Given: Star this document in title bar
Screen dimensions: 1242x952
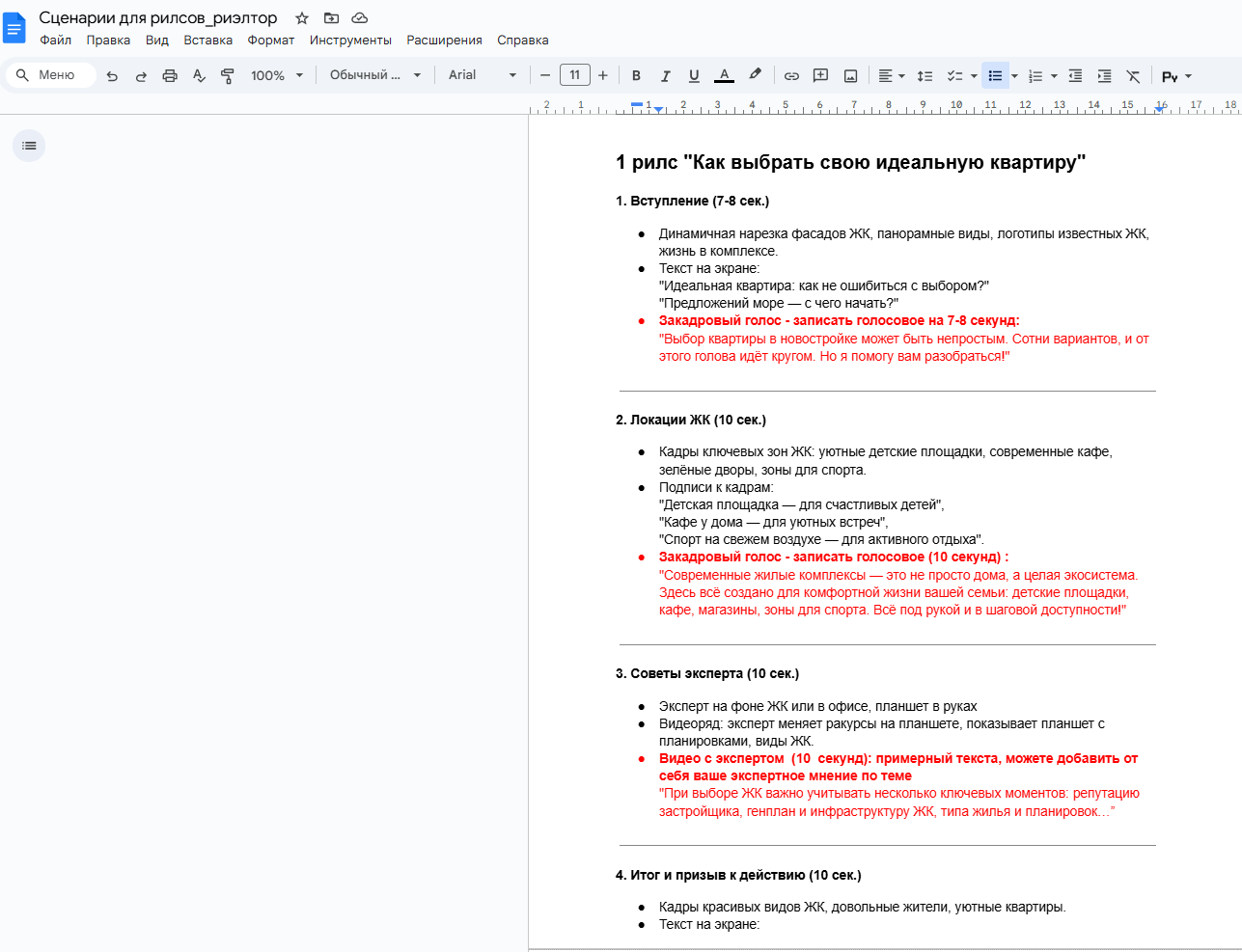Looking at the screenshot, I should [x=302, y=18].
